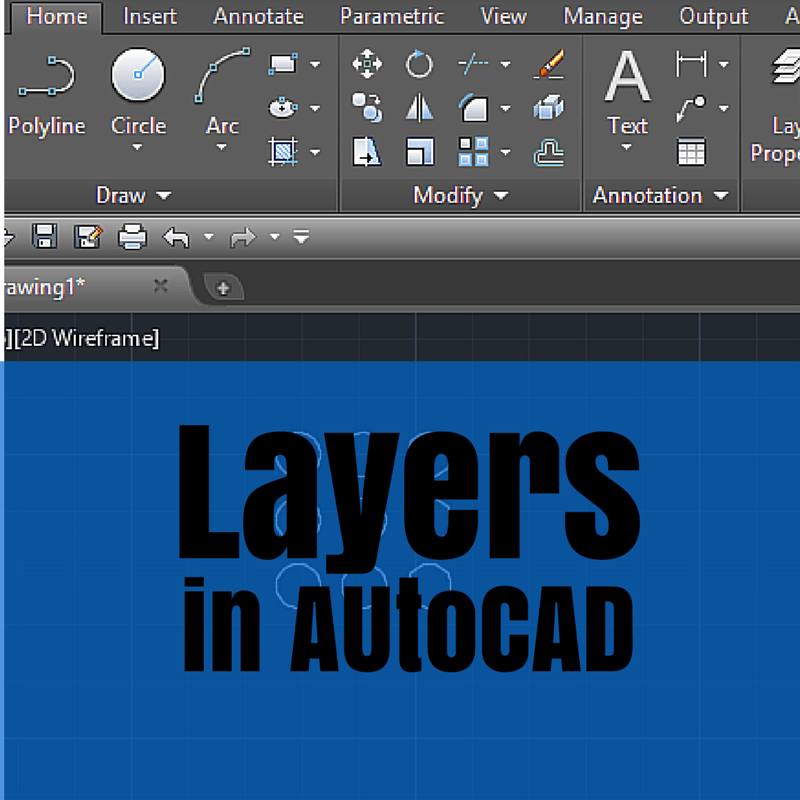This screenshot has height=800, width=800.
Task: Open the Array tool dropdown arrow
Action: pos(505,152)
